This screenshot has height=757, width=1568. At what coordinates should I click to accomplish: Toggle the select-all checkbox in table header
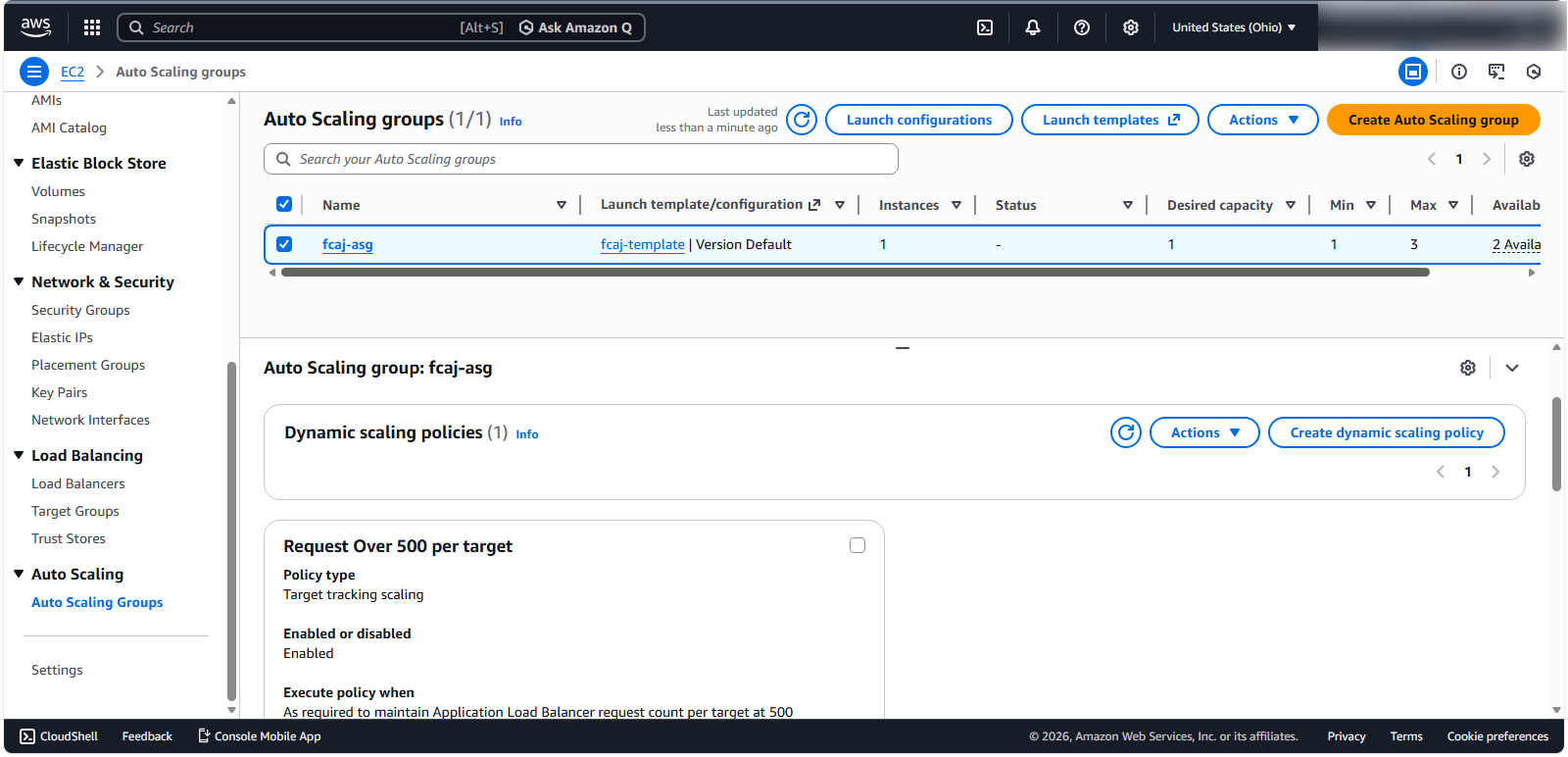point(284,204)
